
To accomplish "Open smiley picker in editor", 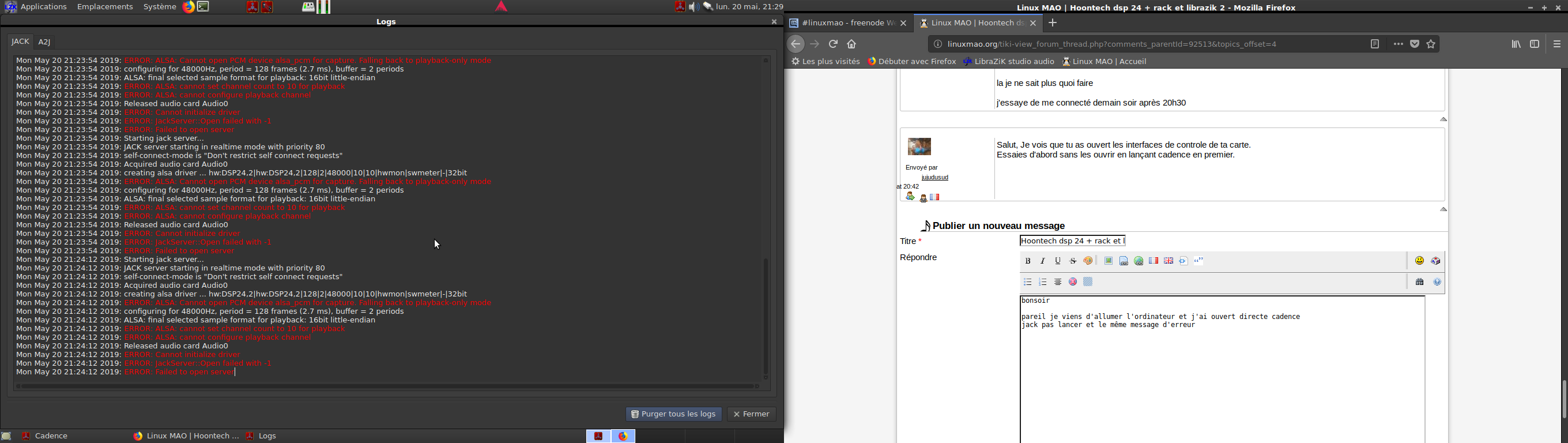I will tap(1419, 261).
